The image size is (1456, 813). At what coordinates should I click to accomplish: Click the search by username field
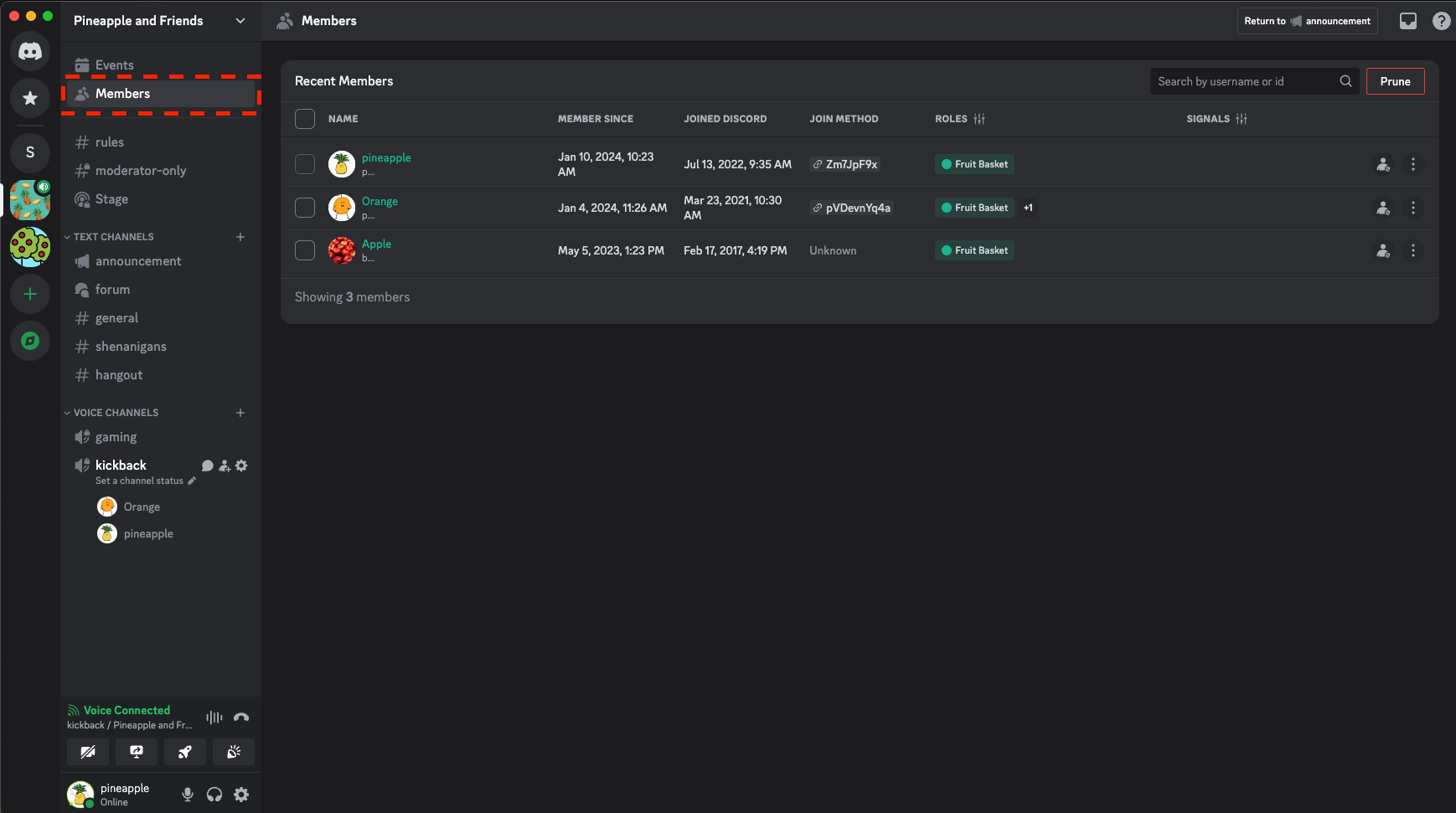(1240, 81)
